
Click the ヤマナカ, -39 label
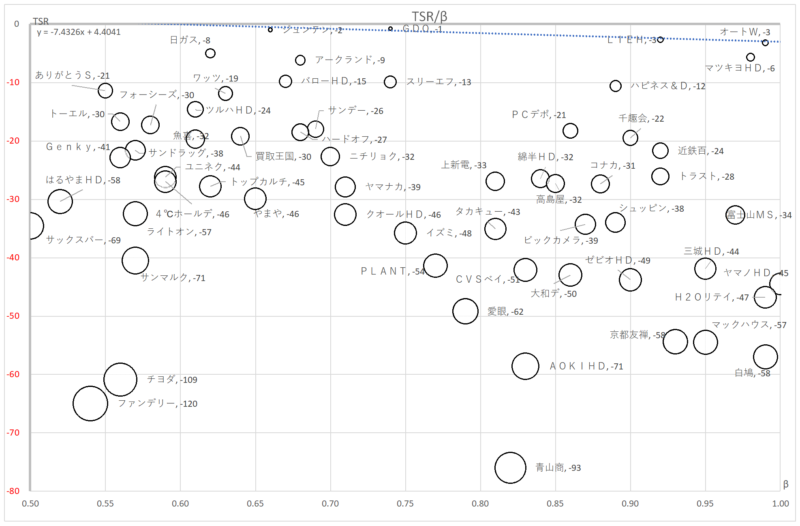click(393, 187)
